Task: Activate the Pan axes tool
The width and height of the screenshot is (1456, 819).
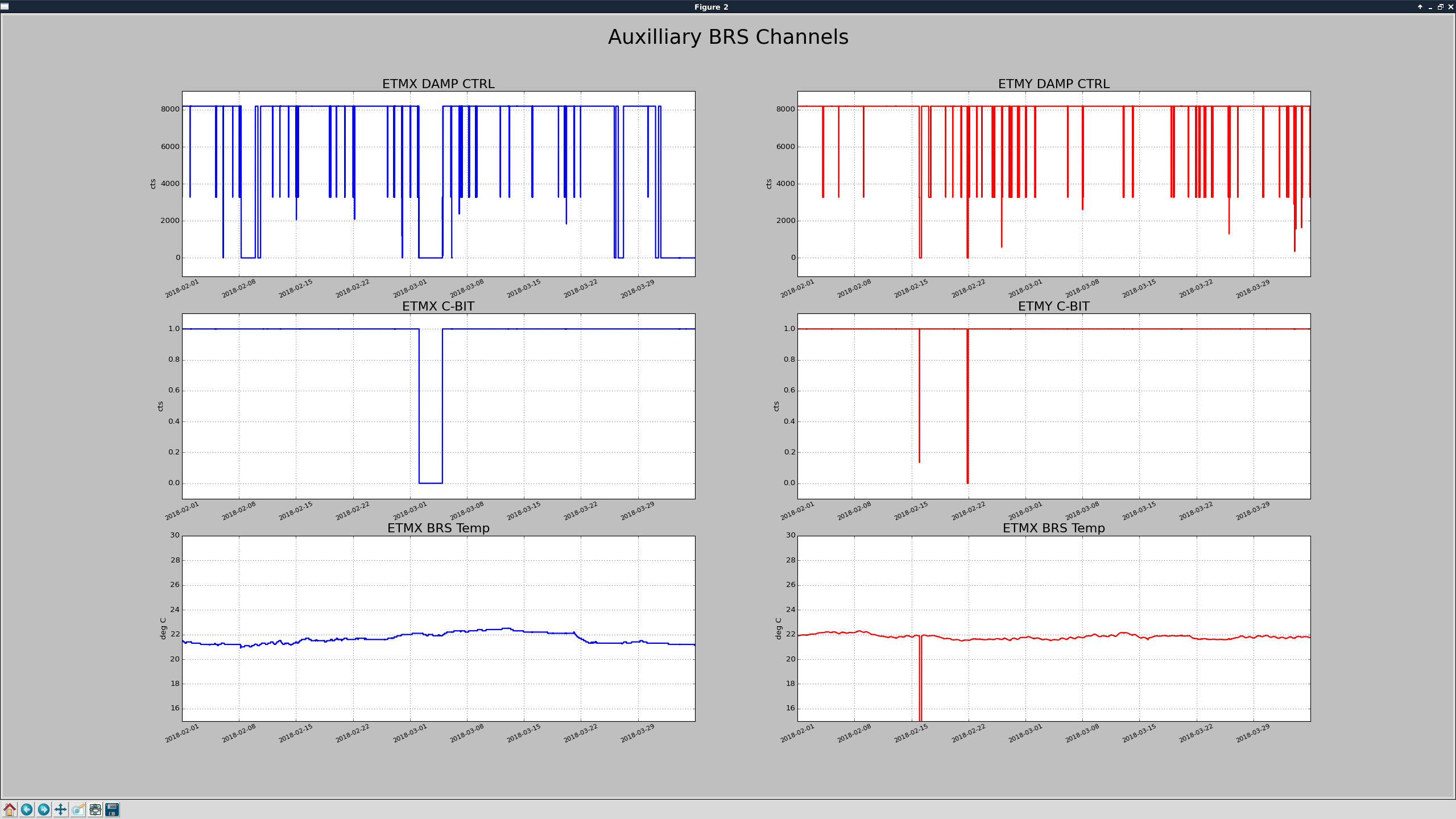Action: (61, 809)
